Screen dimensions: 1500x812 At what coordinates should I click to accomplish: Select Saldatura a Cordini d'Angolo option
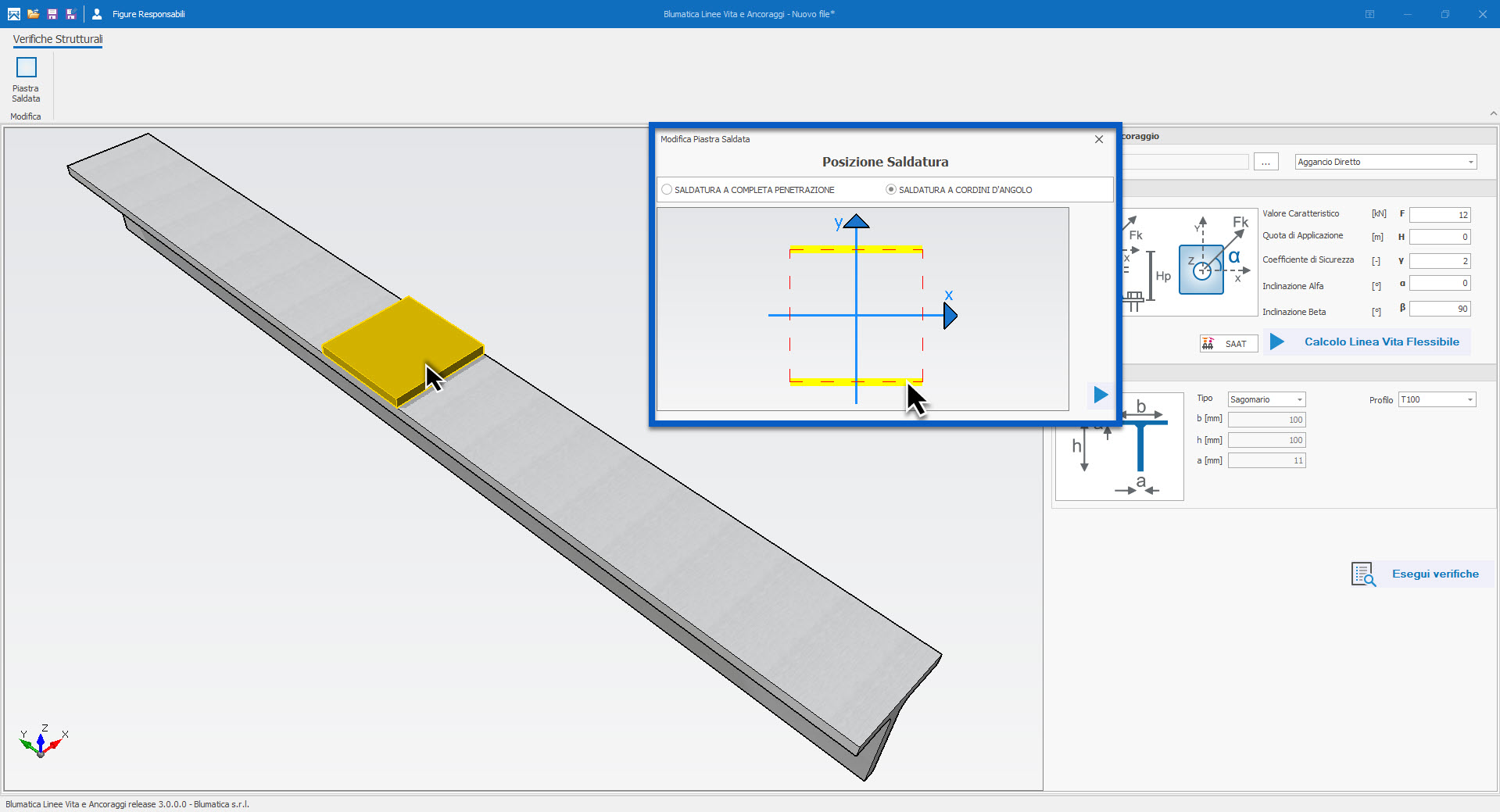pyautogui.click(x=890, y=190)
